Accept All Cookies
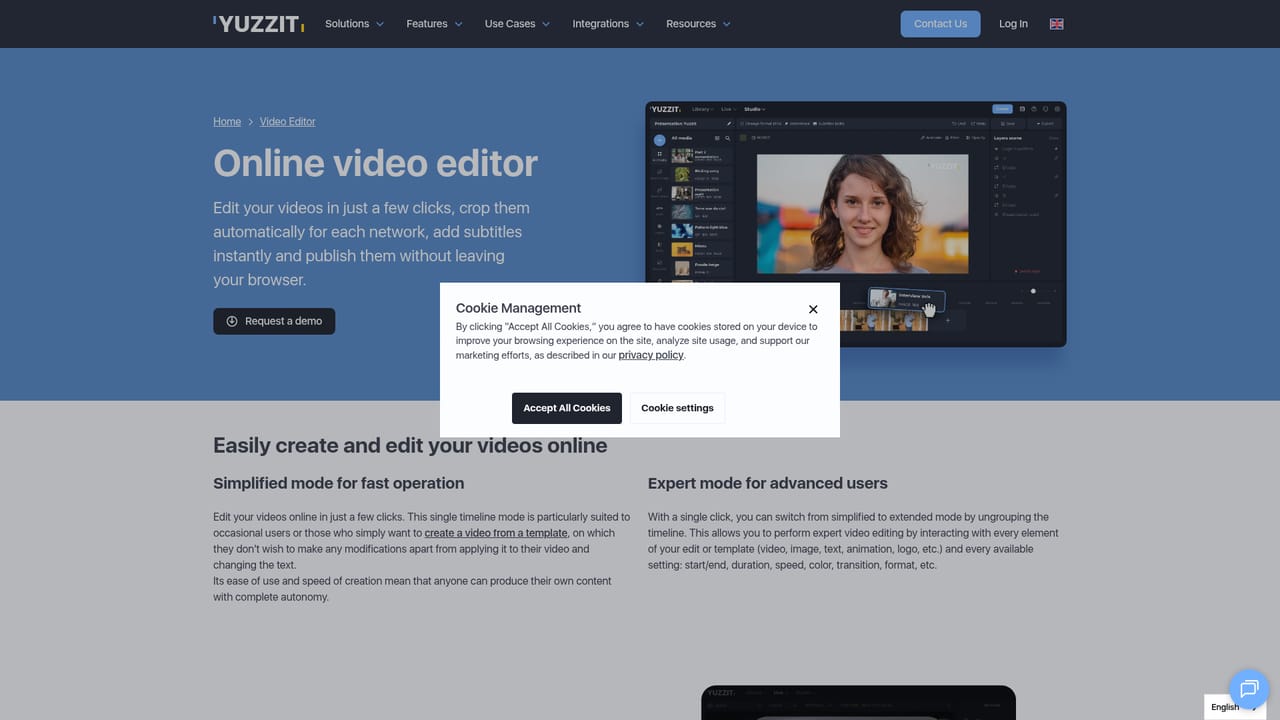Viewport: 1280px width, 720px height. point(567,408)
